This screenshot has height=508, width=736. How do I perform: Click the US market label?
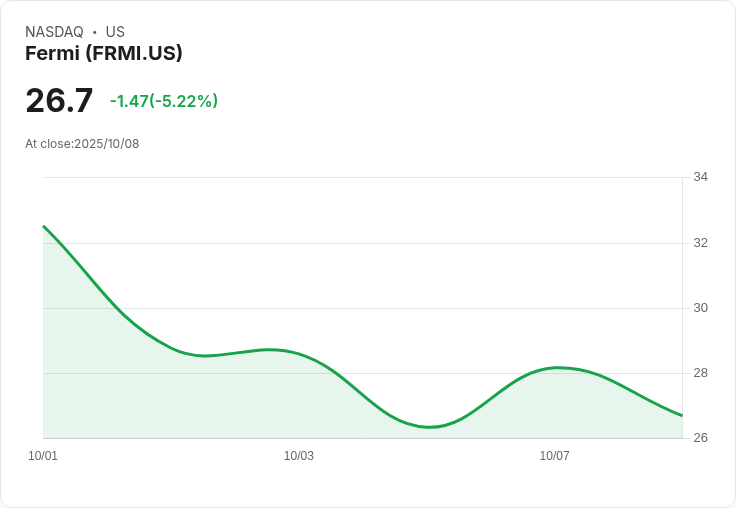[x=115, y=32]
